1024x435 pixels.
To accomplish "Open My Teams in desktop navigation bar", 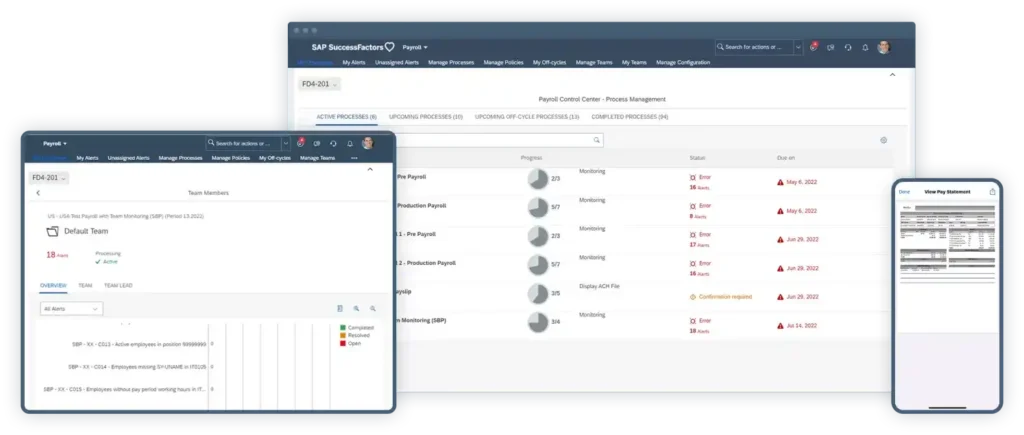I will pyautogui.click(x=634, y=63).
